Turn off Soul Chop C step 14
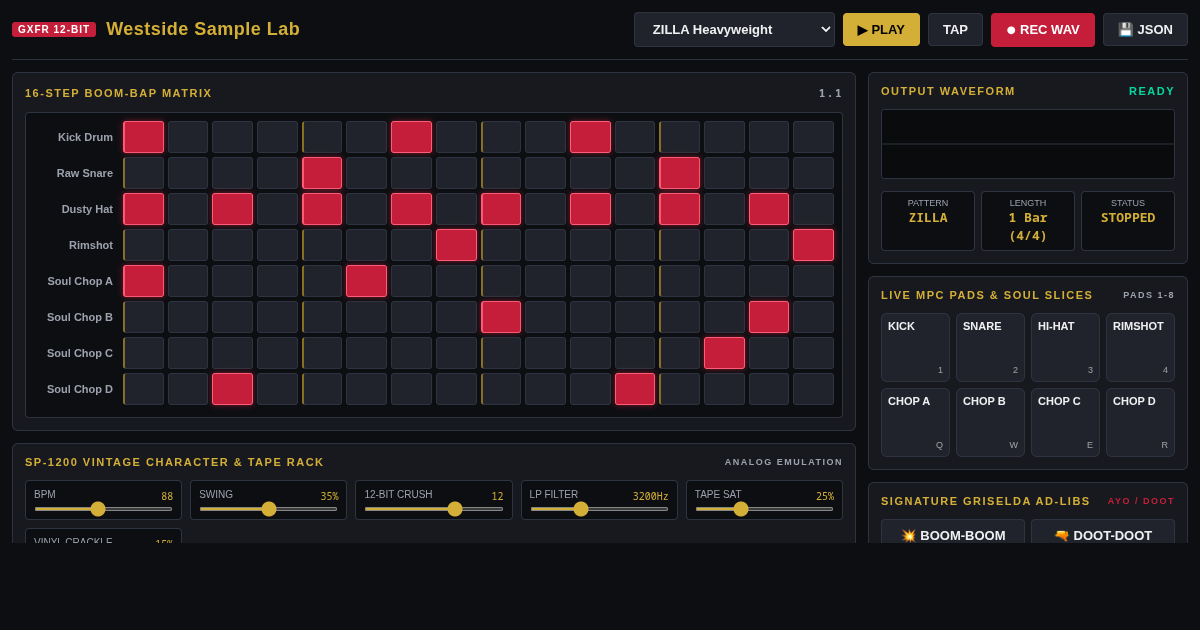 pos(724,353)
